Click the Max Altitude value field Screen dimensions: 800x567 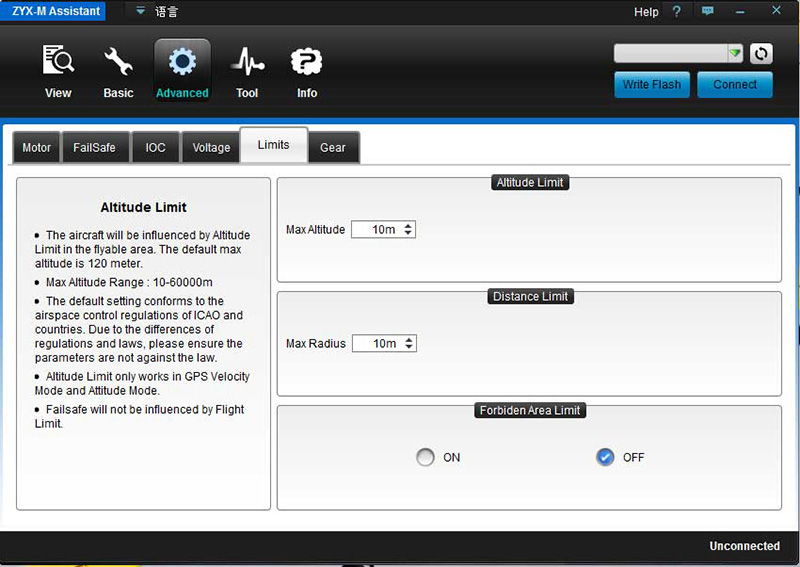(383, 230)
